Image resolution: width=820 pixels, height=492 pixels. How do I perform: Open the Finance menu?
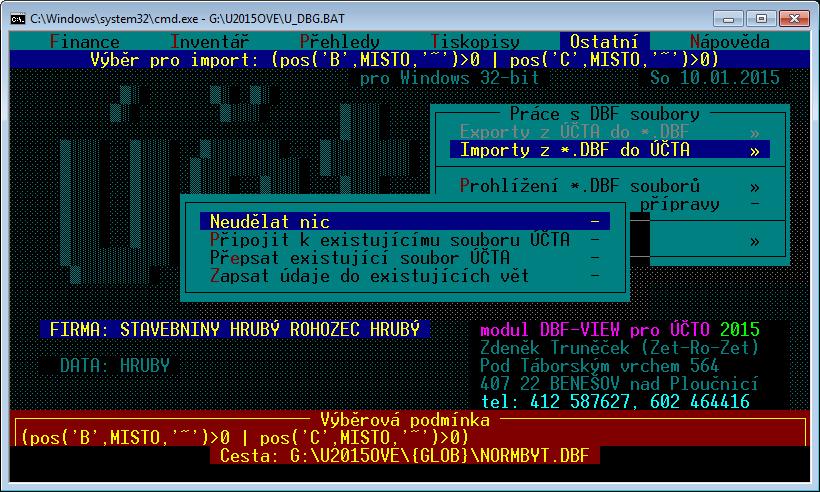click(84, 41)
